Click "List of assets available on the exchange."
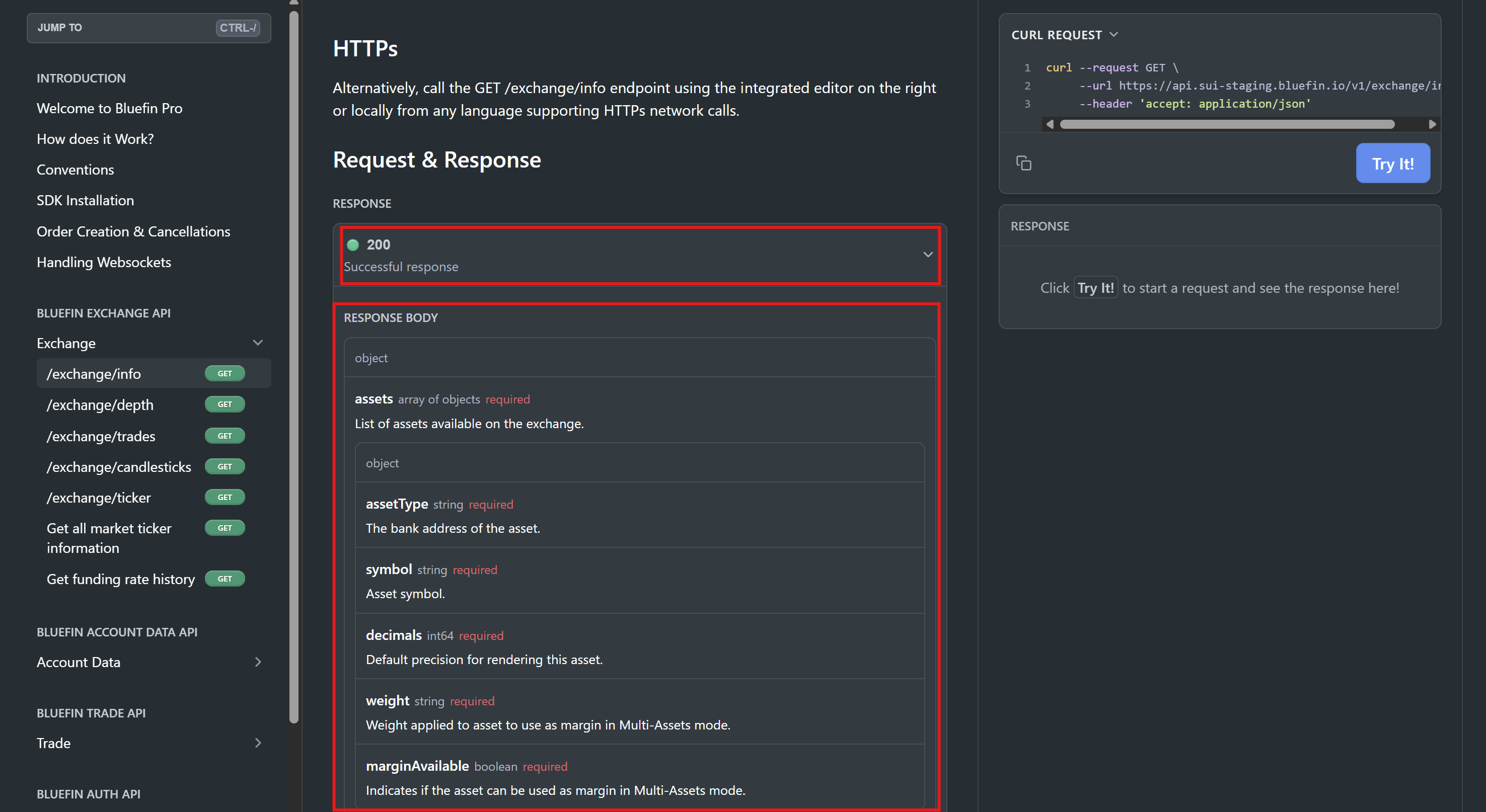1486x812 pixels. click(469, 423)
